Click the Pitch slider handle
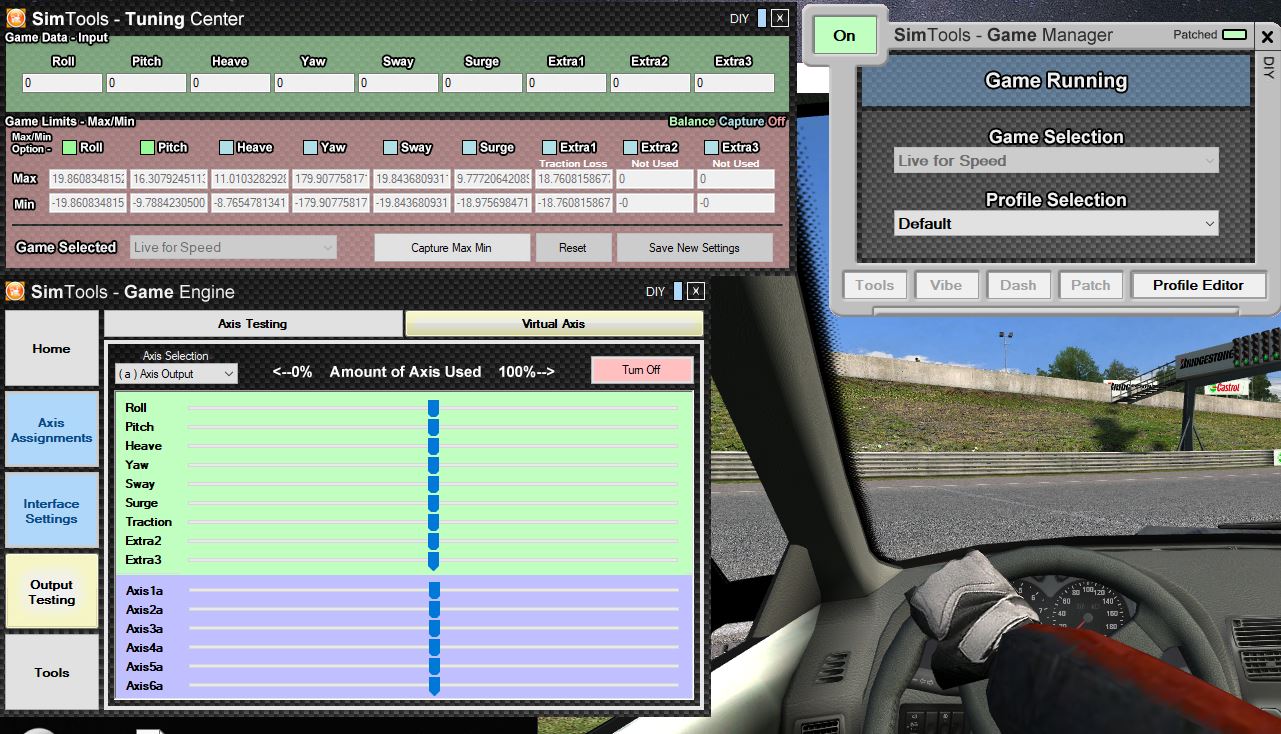Viewport: 1281px width, 734px height. [433, 427]
